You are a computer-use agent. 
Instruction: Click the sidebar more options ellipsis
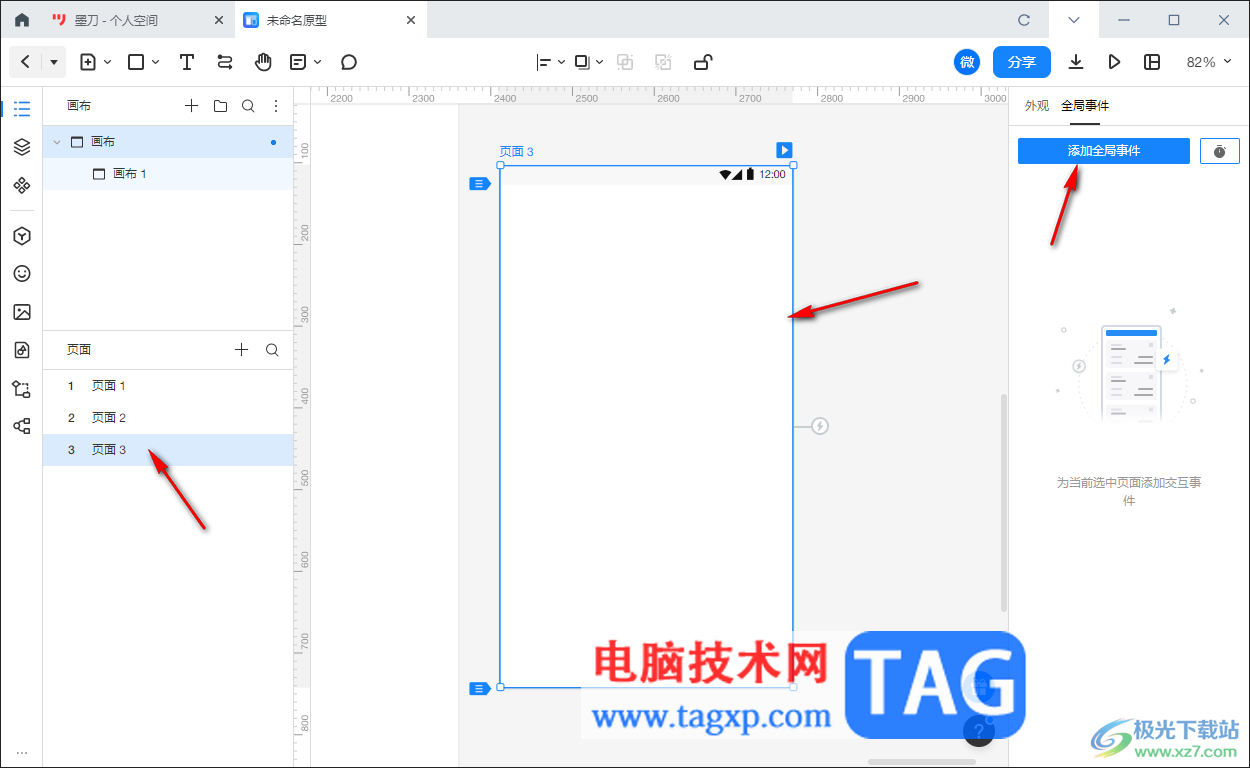pyautogui.click(x=22, y=752)
